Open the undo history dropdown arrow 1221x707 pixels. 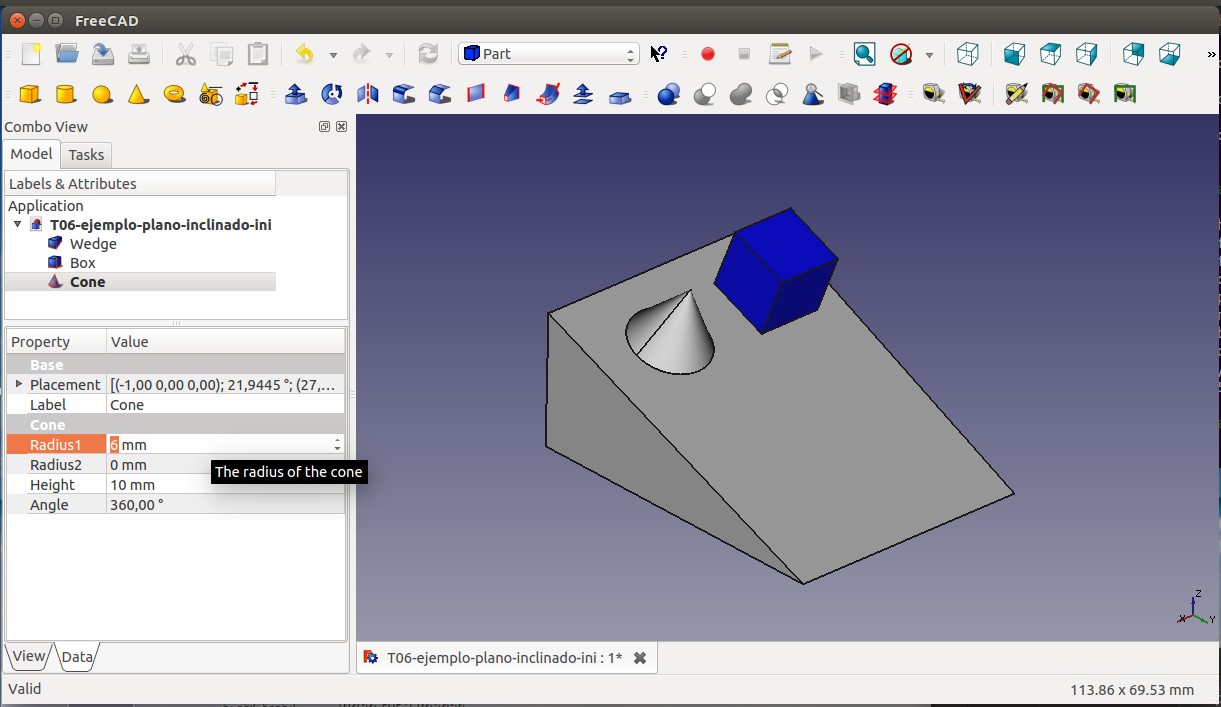click(x=333, y=55)
